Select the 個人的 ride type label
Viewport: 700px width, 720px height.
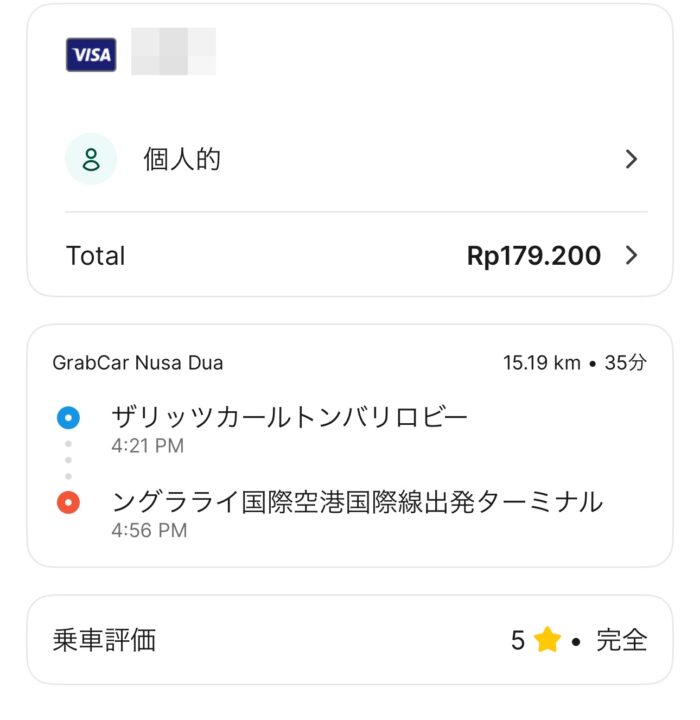coord(182,159)
